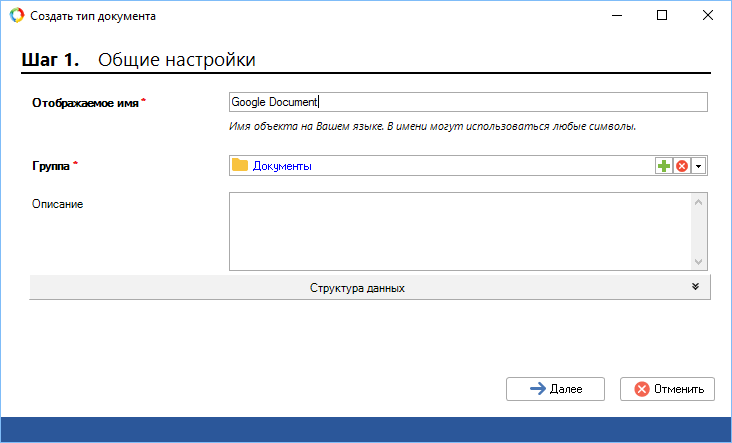732x443 pixels.
Task: Maximize the Создать тип документа window
Action: (x=662, y=16)
